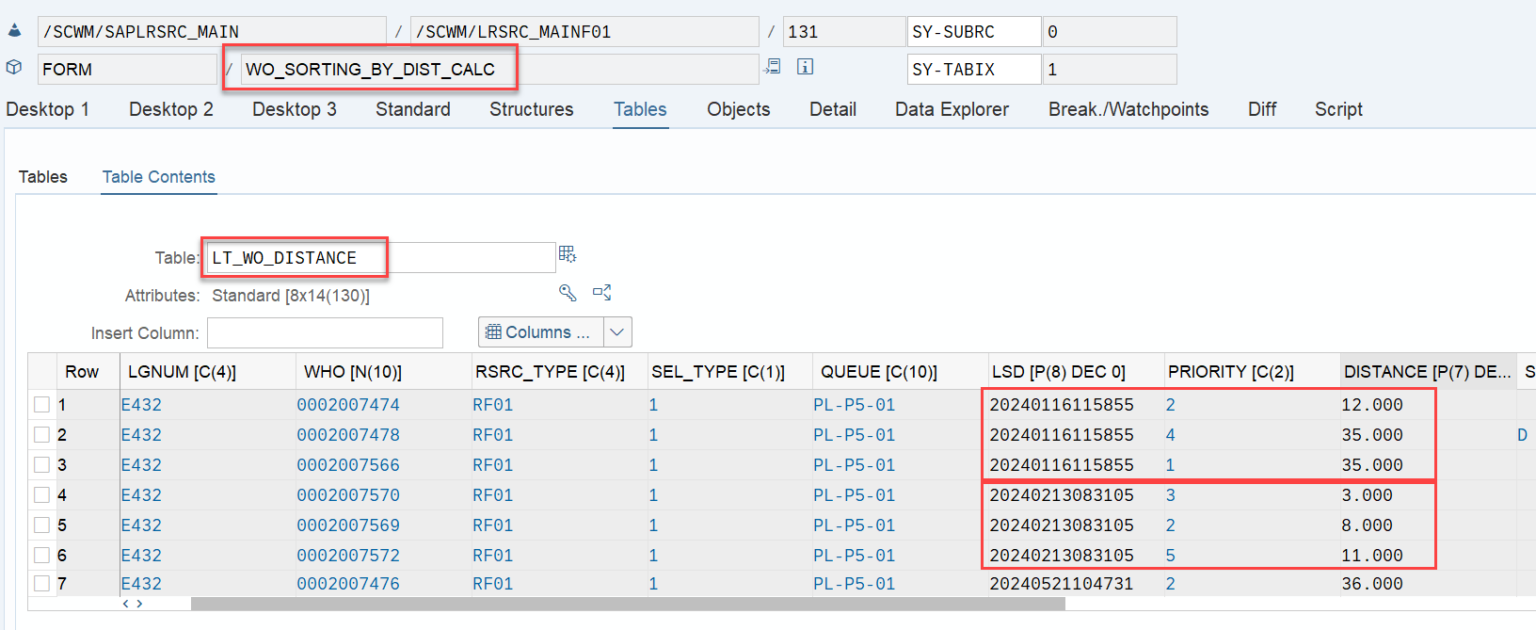Select the checkbox for row 7
Viewport: 1536px width, 630px height.
pyautogui.click(x=40, y=584)
